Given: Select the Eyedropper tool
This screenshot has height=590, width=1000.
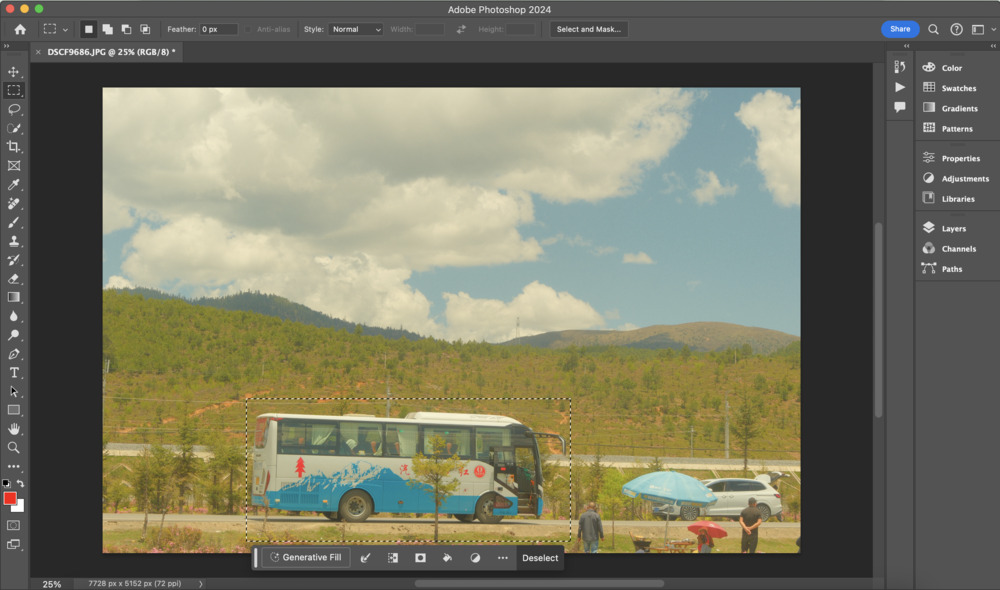Looking at the screenshot, I should [14, 185].
